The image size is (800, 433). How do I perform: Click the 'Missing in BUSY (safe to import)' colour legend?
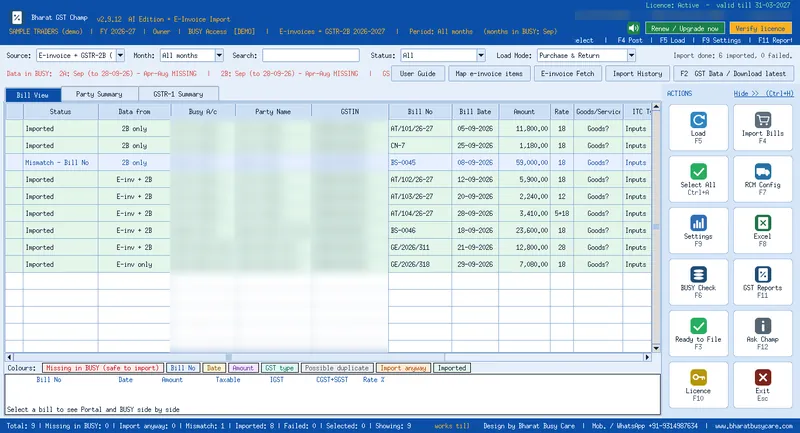coord(103,368)
